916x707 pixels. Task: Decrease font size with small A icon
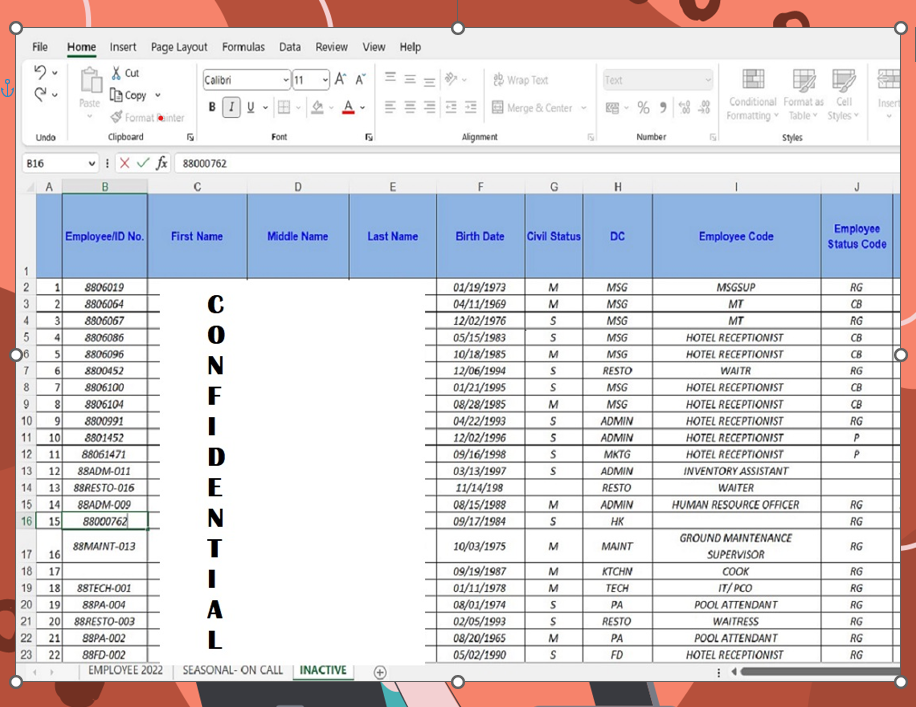tap(360, 79)
